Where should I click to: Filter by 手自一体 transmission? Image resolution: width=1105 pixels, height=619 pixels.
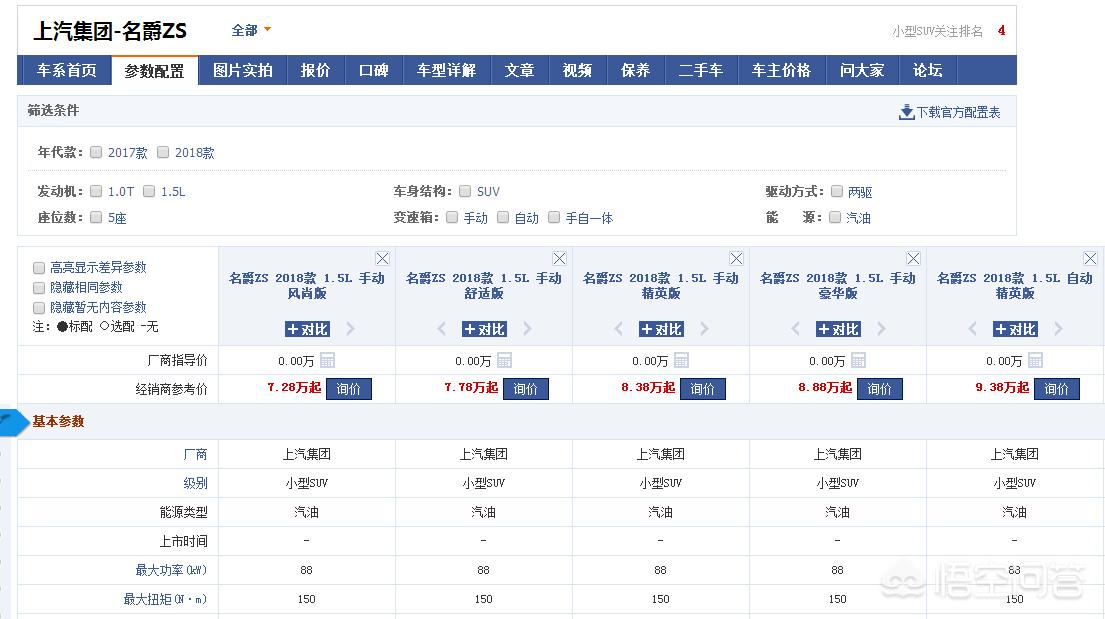click(554, 217)
